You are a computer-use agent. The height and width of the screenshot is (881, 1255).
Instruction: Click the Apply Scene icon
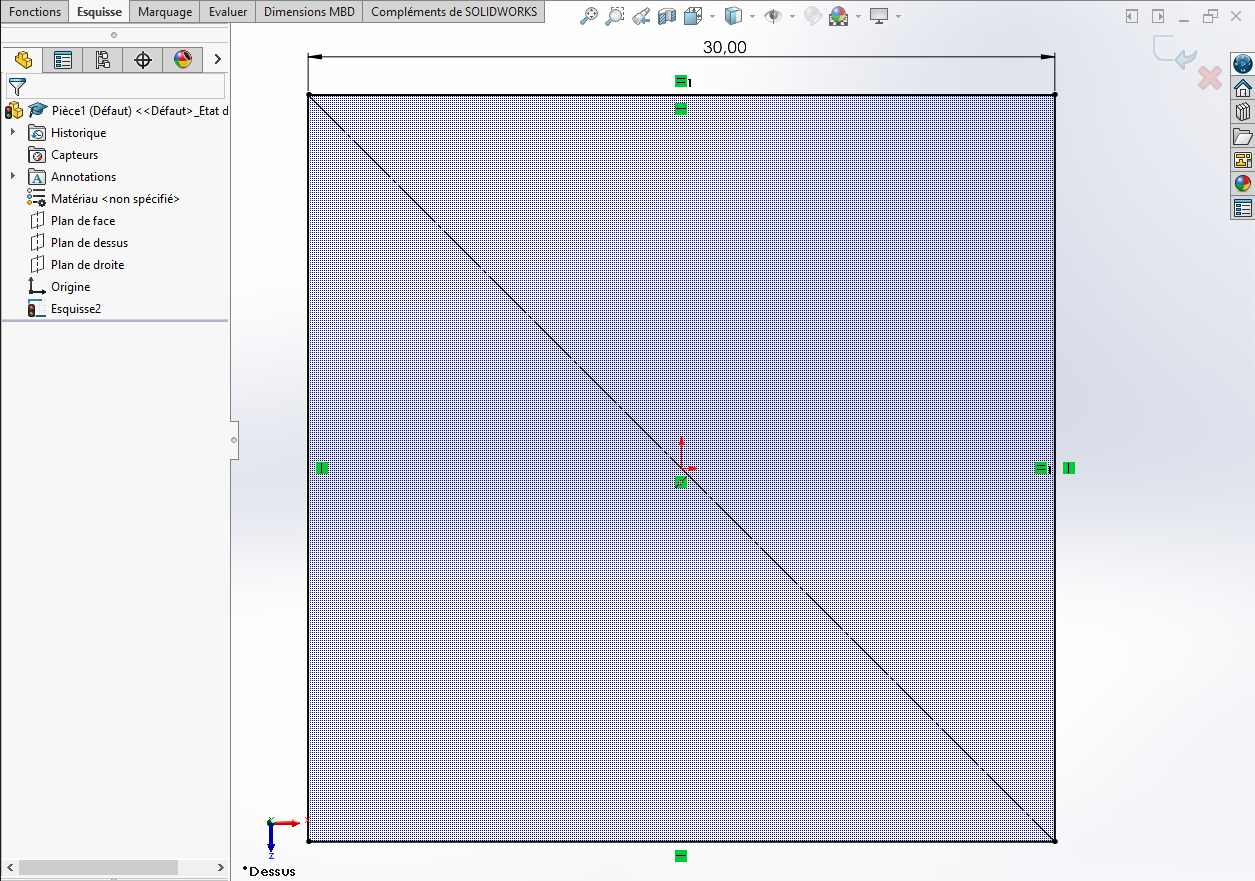838,16
